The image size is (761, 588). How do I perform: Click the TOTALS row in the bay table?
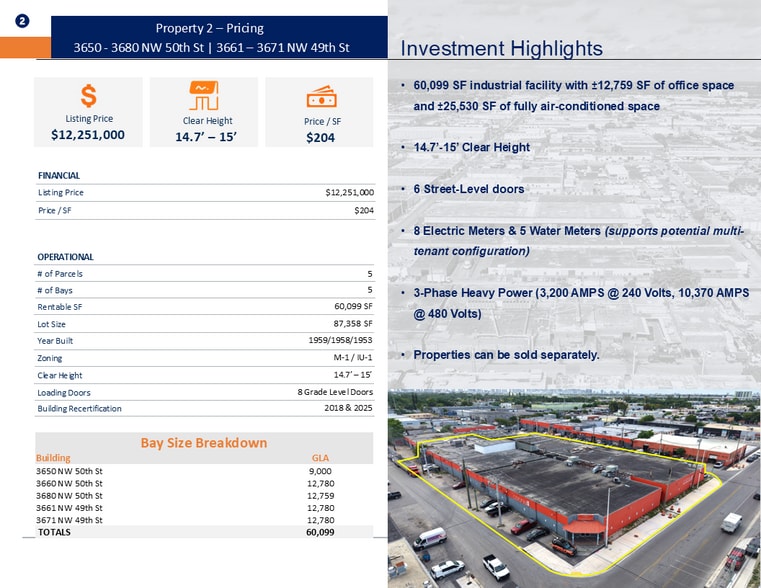coord(203,532)
